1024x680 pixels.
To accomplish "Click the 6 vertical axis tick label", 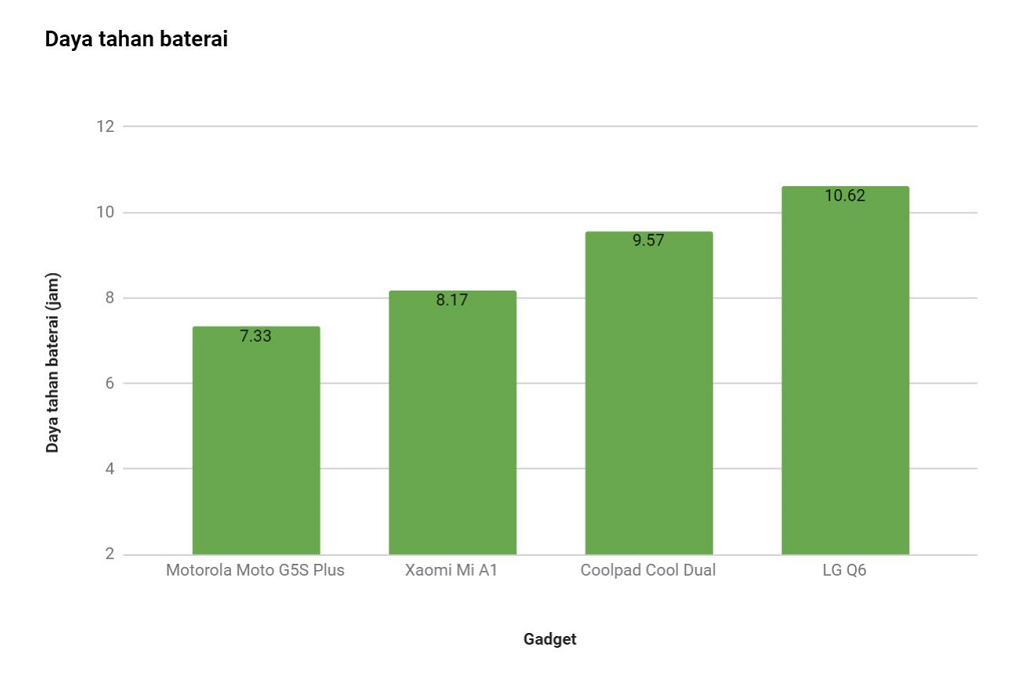I will (x=108, y=384).
